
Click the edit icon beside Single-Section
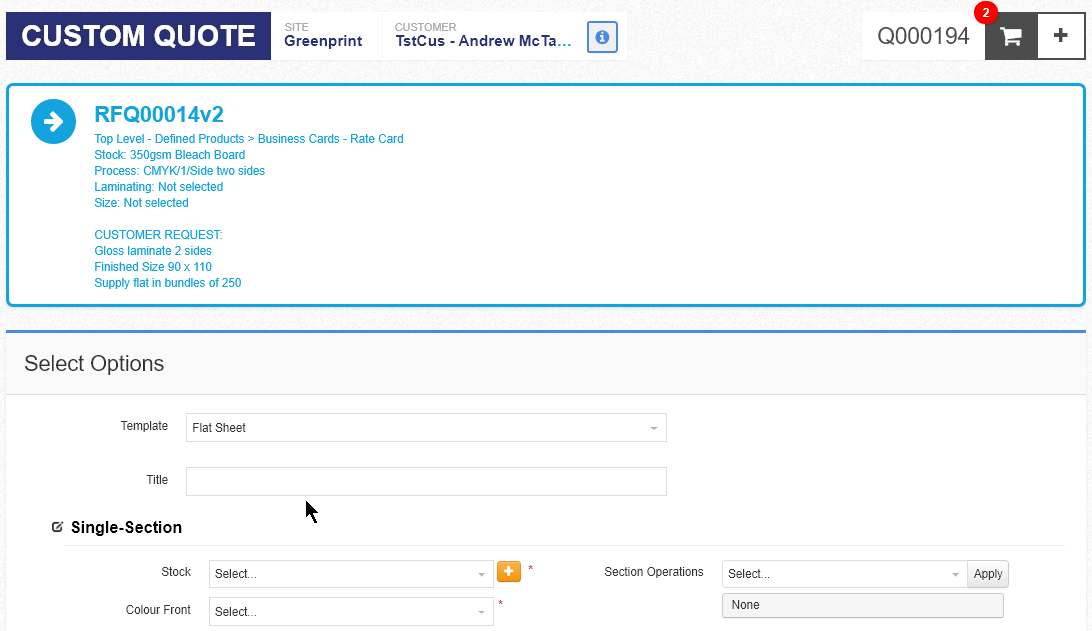57,527
